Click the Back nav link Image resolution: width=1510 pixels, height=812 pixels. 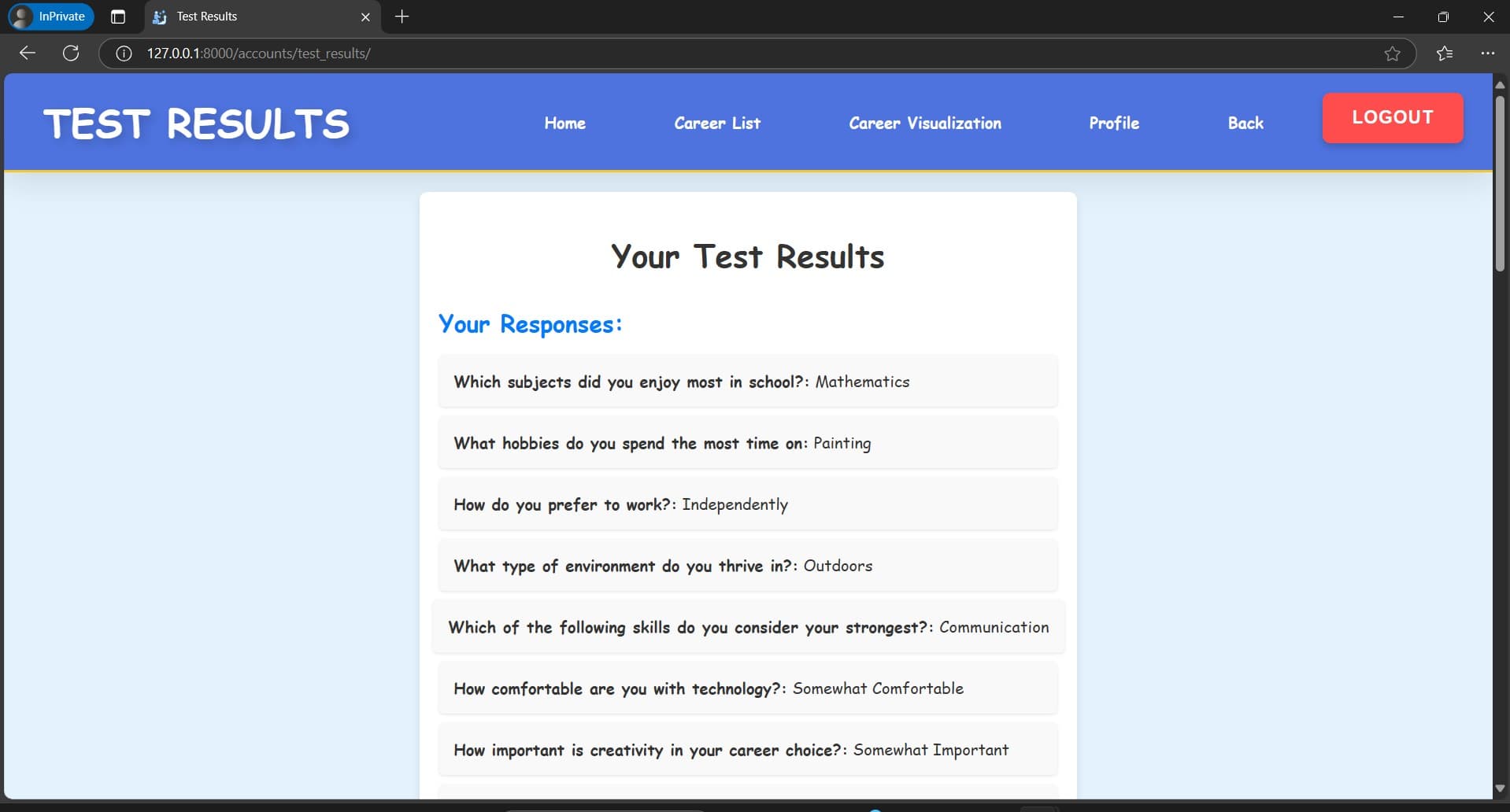click(1245, 124)
